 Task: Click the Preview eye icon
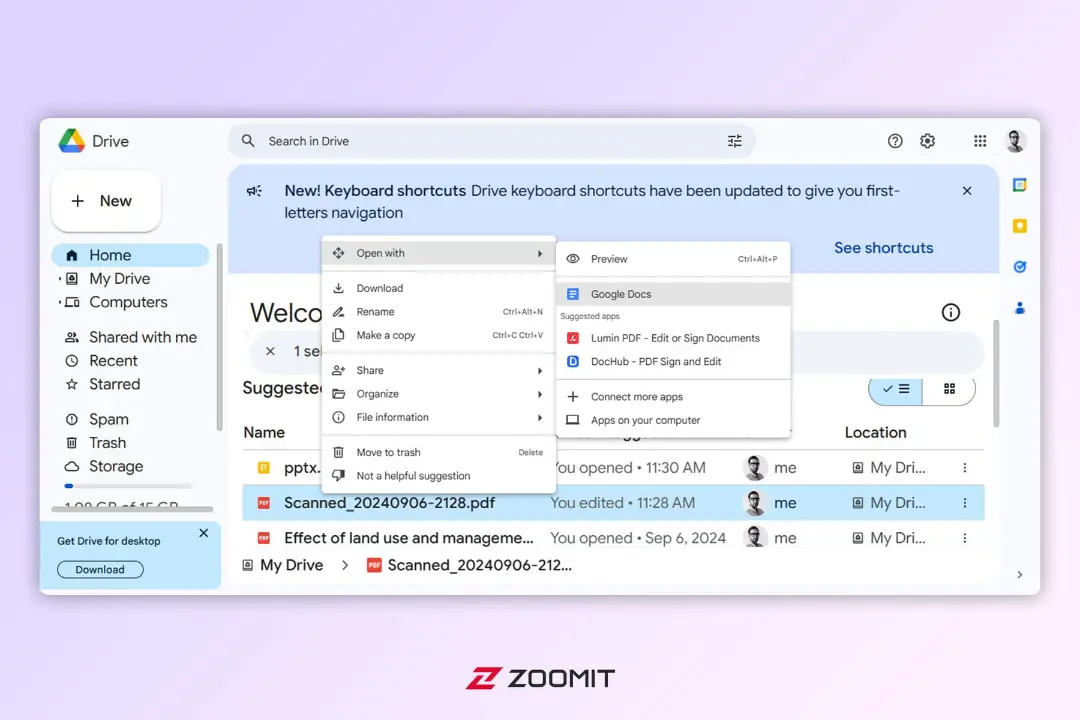pos(572,259)
